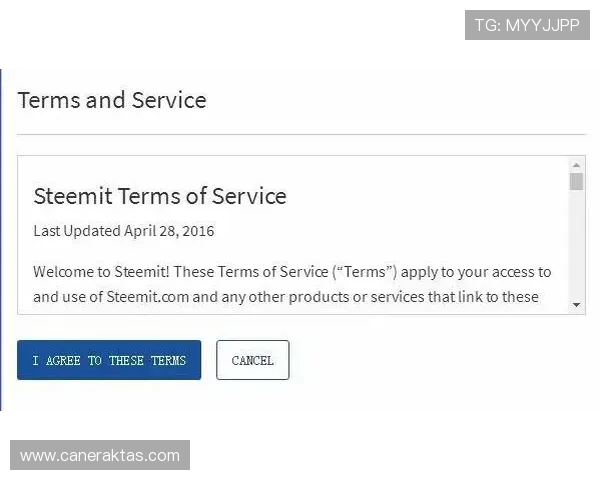Viewport: 600px width, 480px height.
Task: Click the Terms and Service dialog title
Action: tap(112, 100)
